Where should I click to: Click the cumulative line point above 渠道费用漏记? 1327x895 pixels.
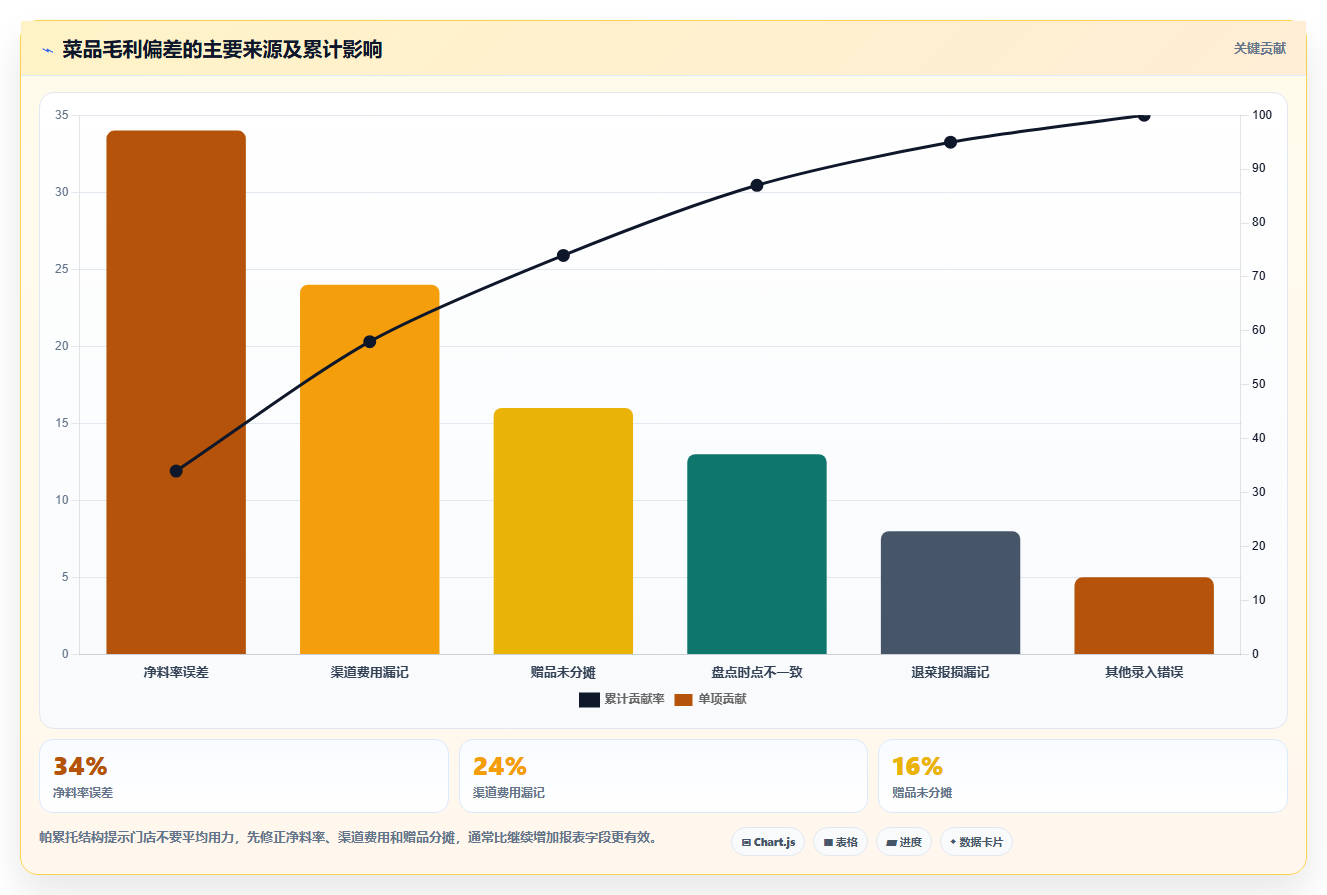tap(370, 341)
